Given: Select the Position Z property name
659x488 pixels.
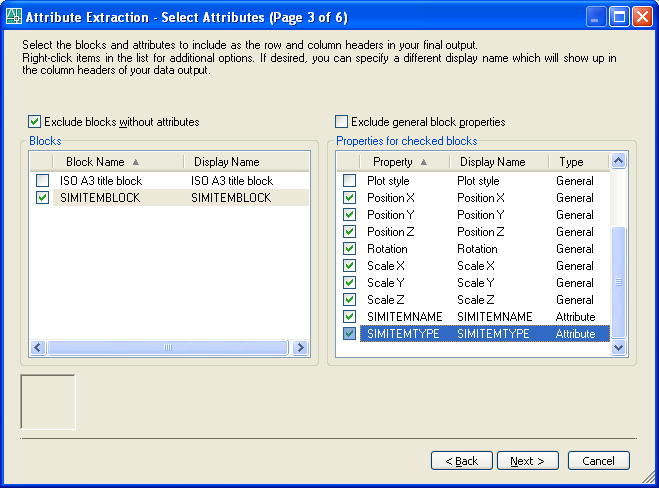Looking at the screenshot, I should pyautogui.click(x=391, y=232).
